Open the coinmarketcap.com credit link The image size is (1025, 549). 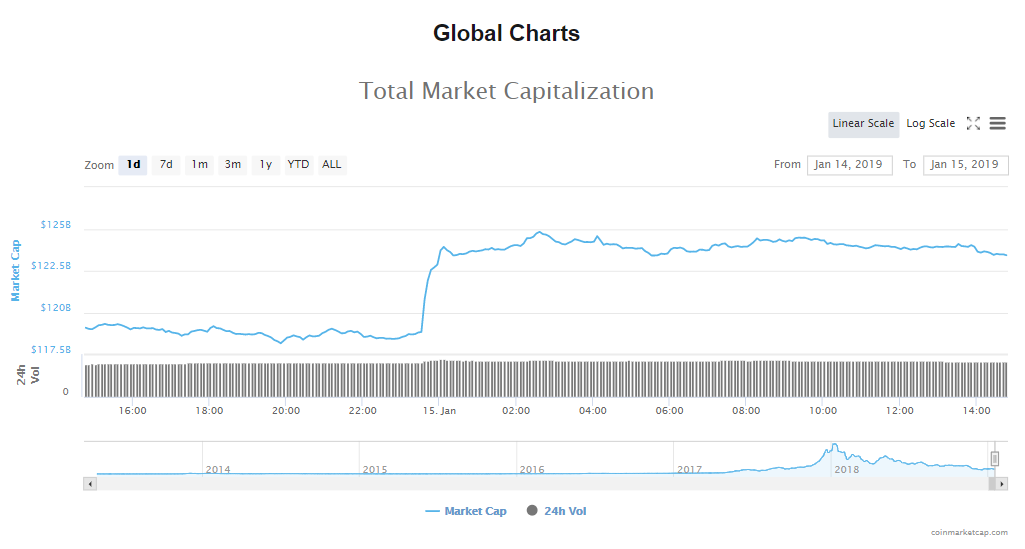[x=971, y=533]
